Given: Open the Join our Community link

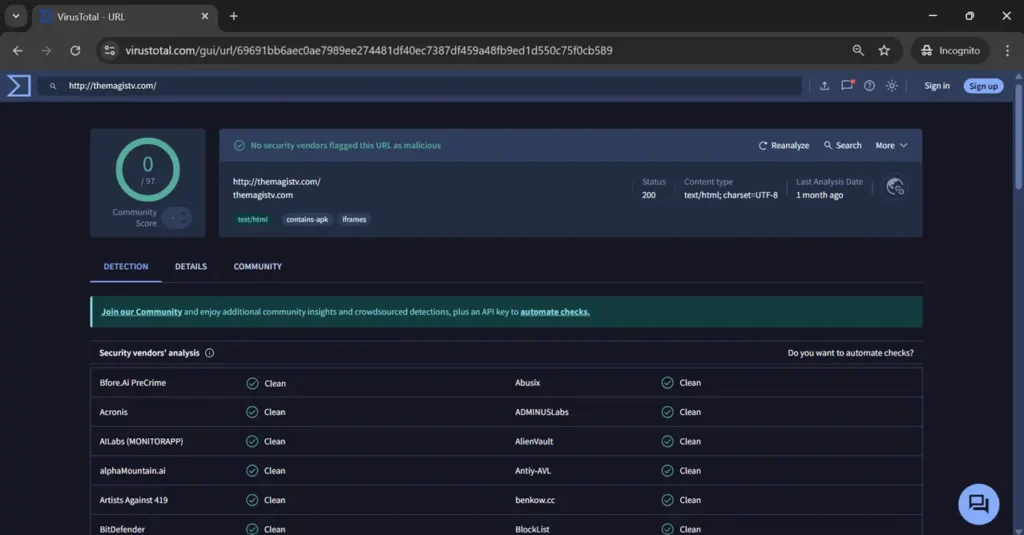Looking at the screenshot, I should [x=142, y=312].
